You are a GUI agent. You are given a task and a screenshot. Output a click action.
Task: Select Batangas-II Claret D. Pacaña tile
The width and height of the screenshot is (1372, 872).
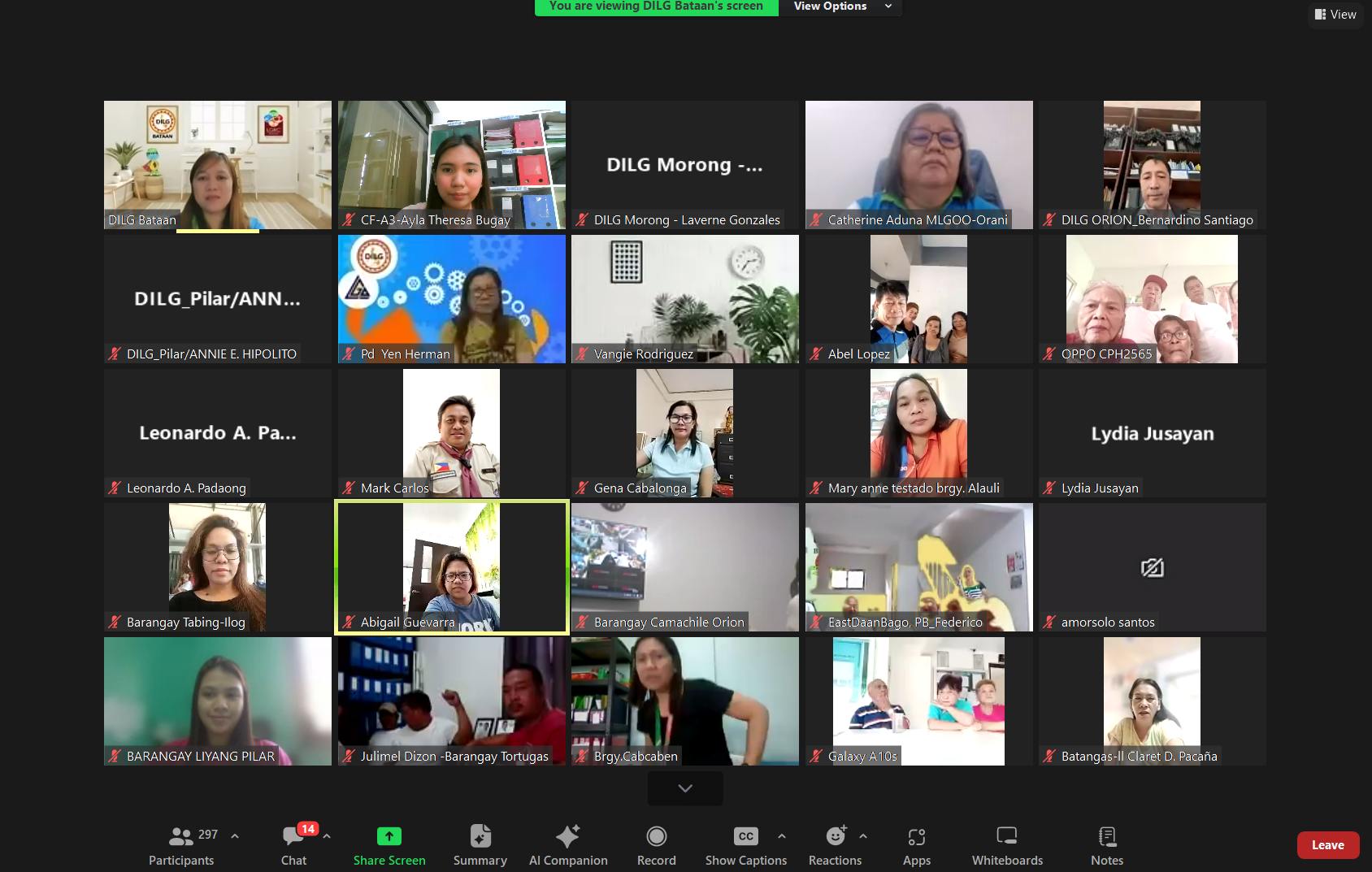click(1153, 701)
